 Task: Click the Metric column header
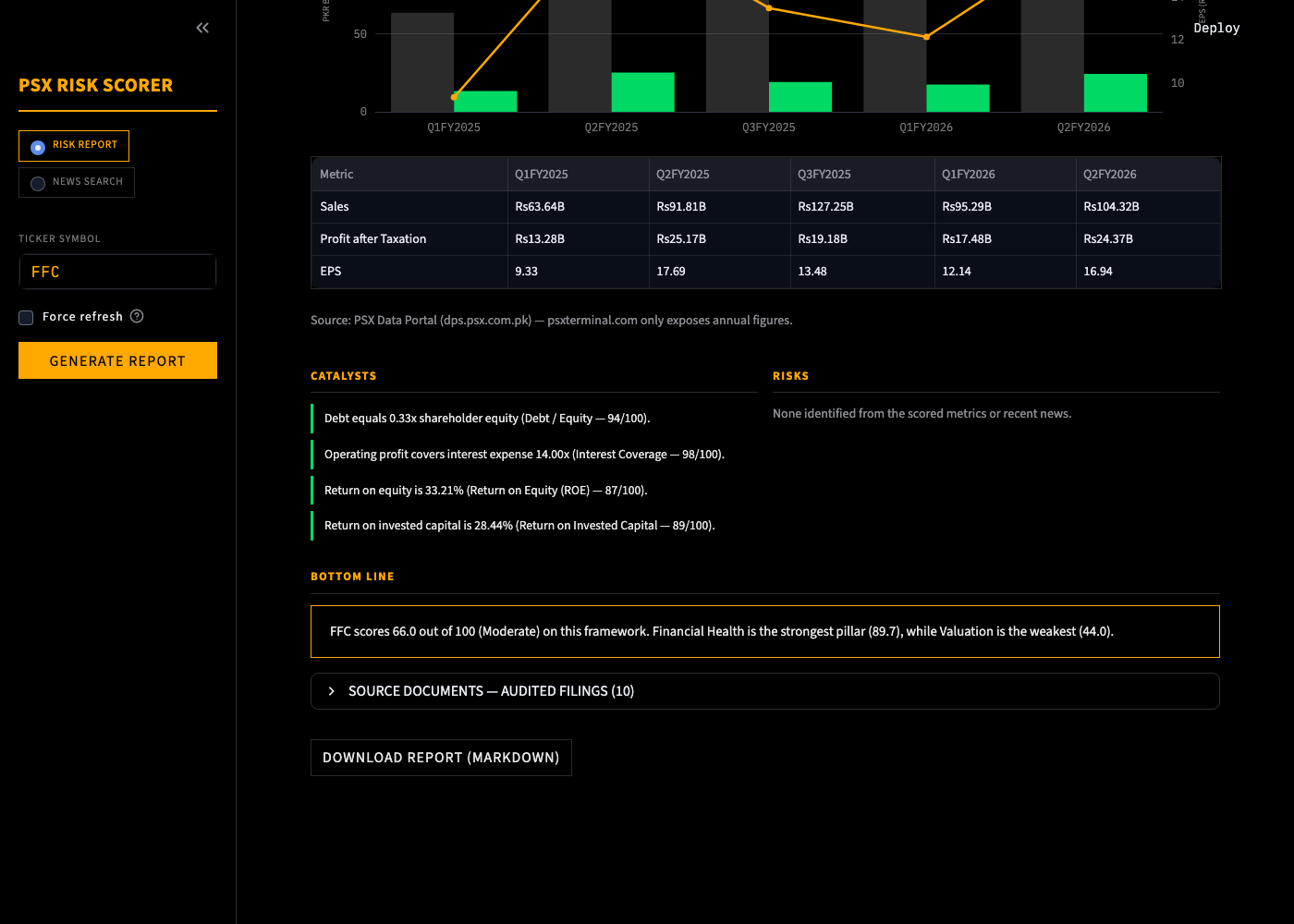click(409, 175)
